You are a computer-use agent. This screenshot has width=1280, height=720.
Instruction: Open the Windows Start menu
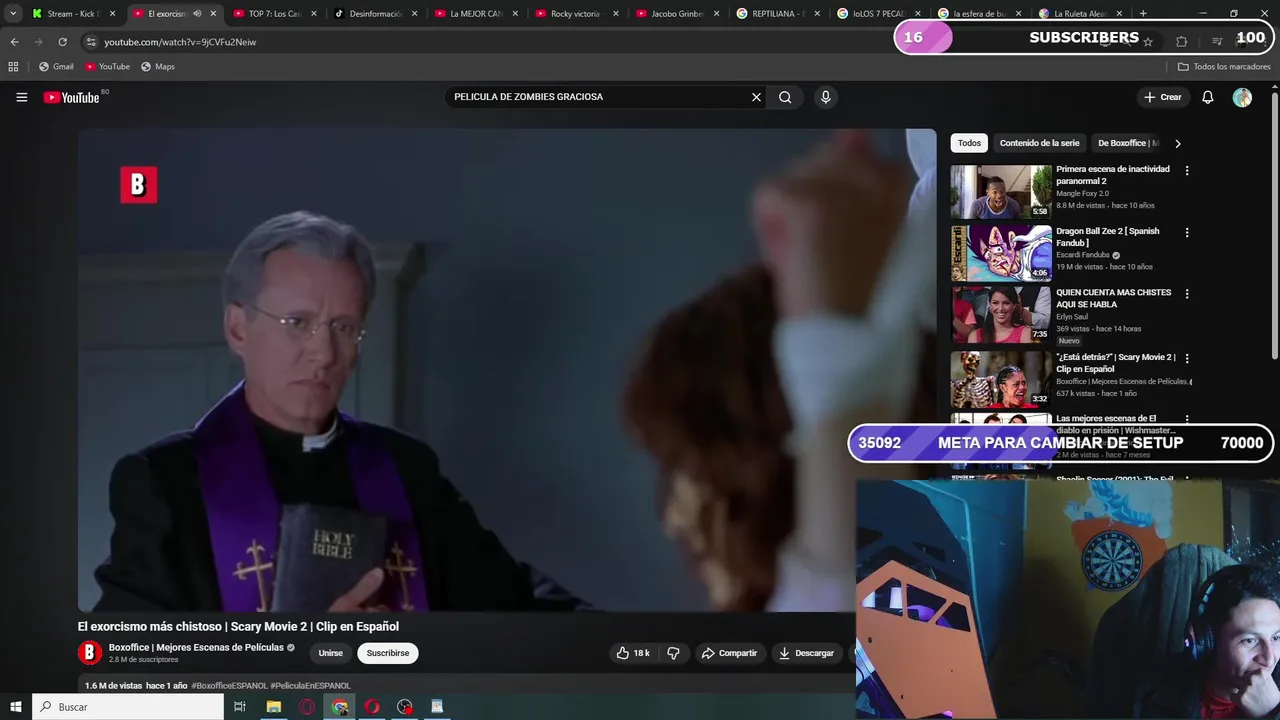[16, 707]
